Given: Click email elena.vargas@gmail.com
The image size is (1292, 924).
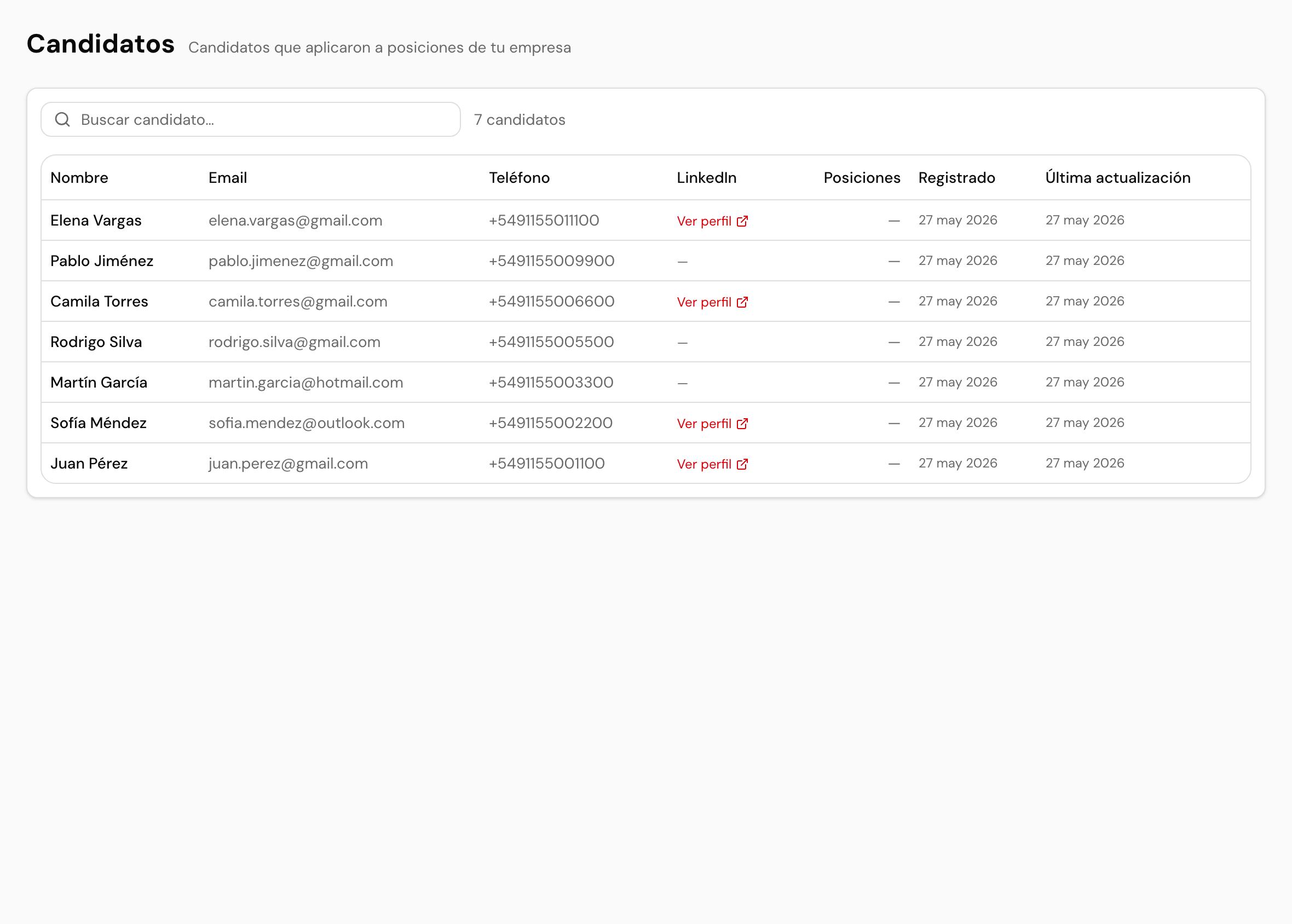Looking at the screenshot, I should click(295, 220).
